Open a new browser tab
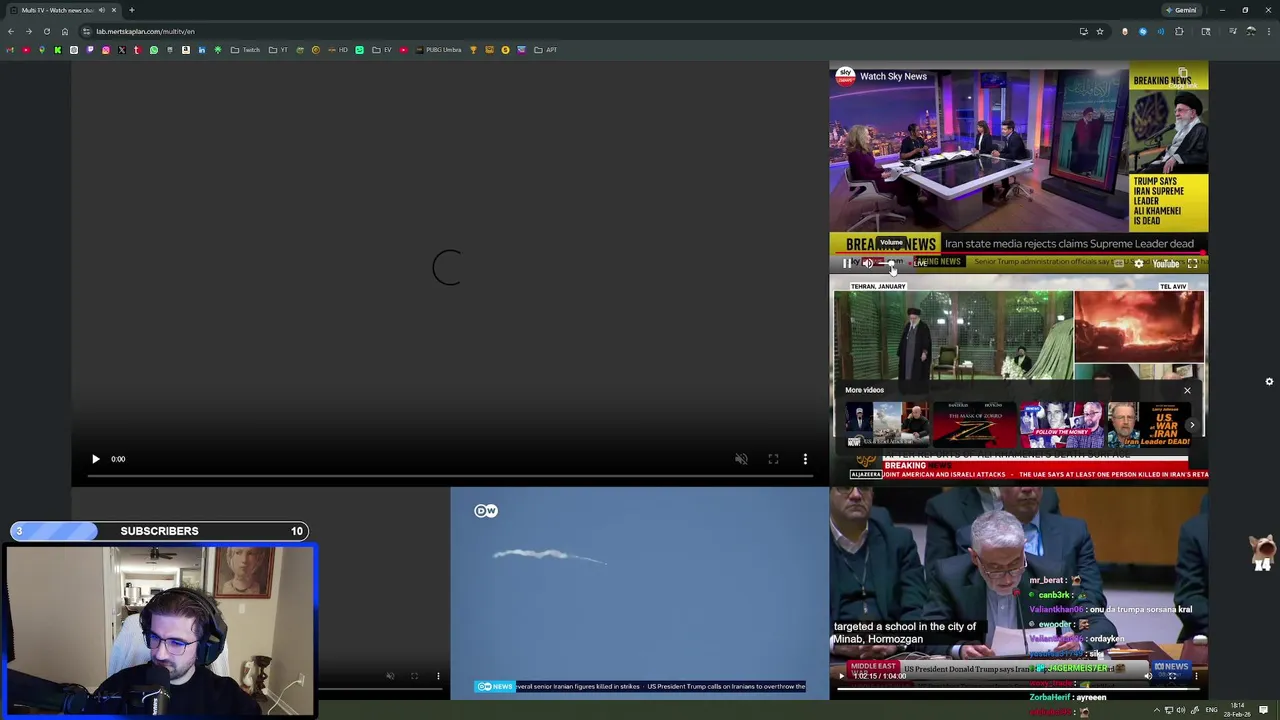 131,10
